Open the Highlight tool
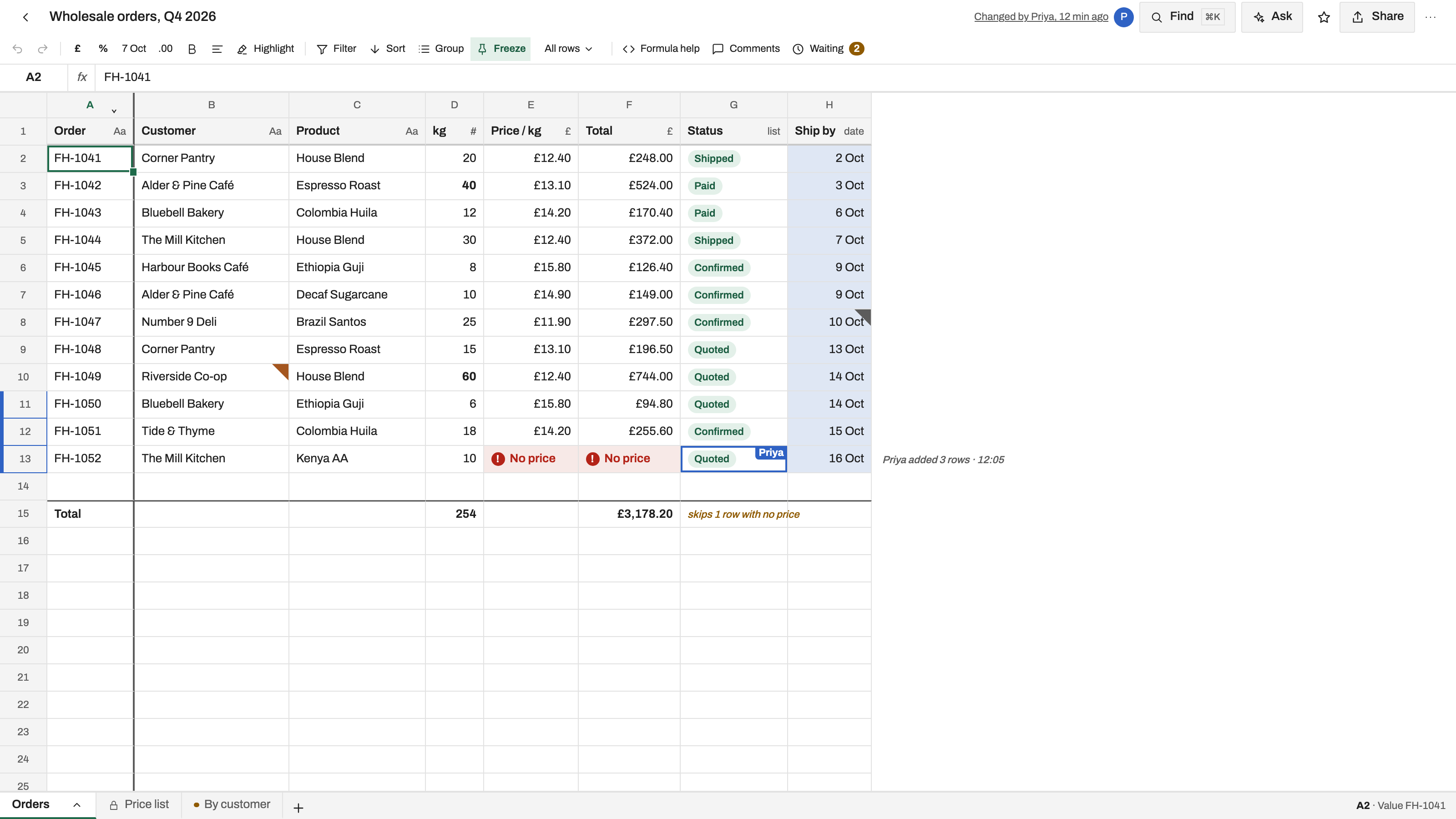The image size is (1456, 819). tap(266, 49)
